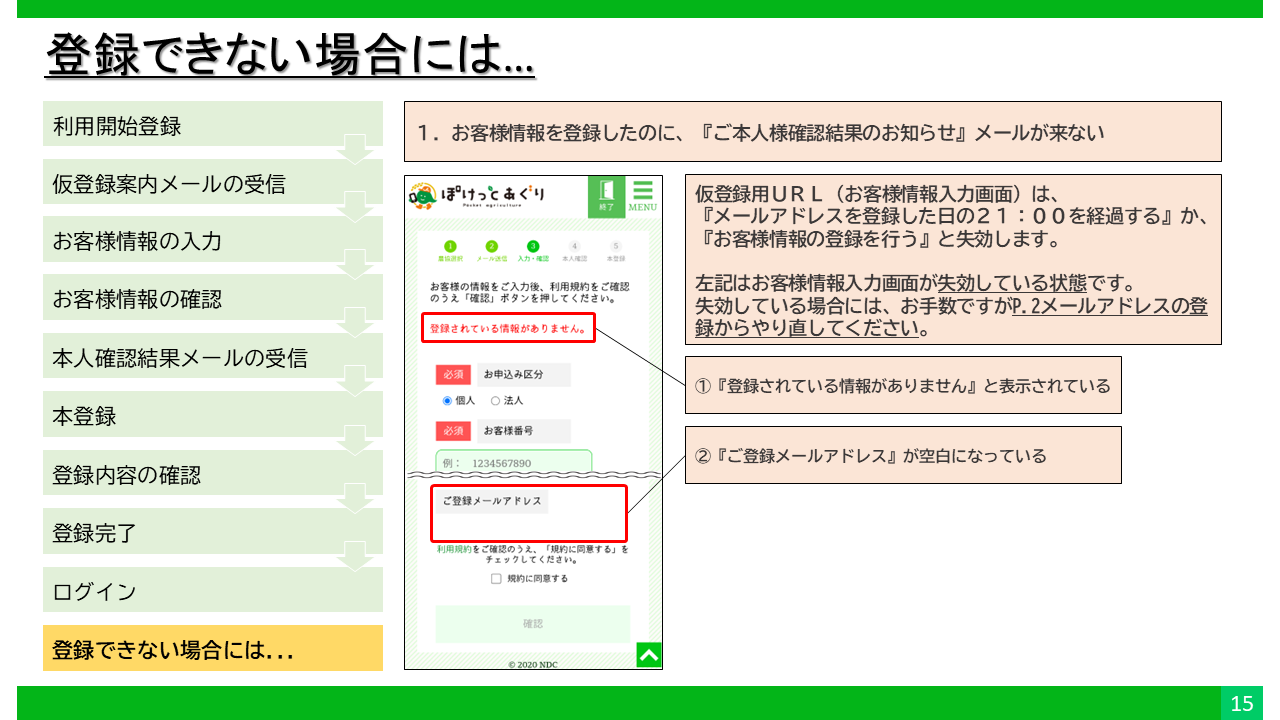
Task: Check the 規約に同意する checkbox
Action: click(496, 579)
